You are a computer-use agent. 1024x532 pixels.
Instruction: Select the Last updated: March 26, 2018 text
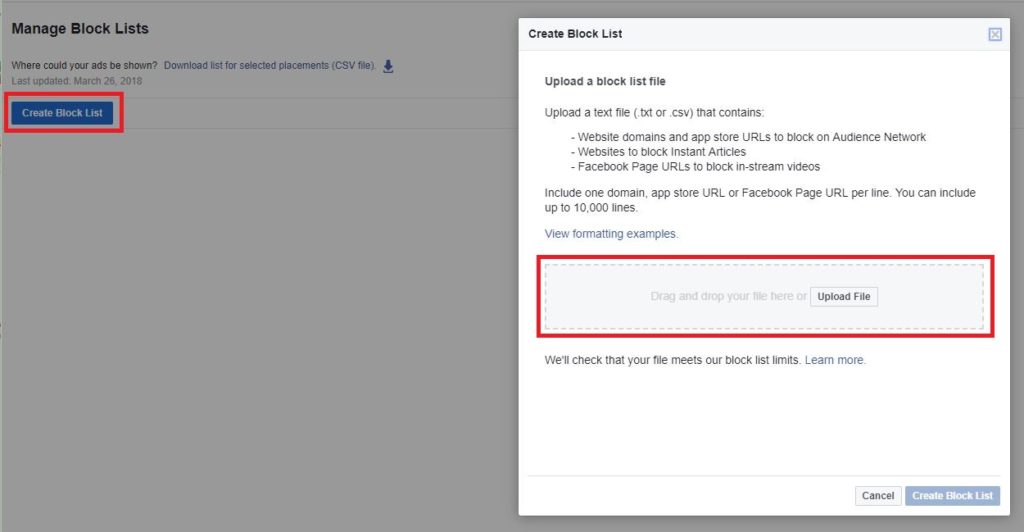tap(76, 81)
